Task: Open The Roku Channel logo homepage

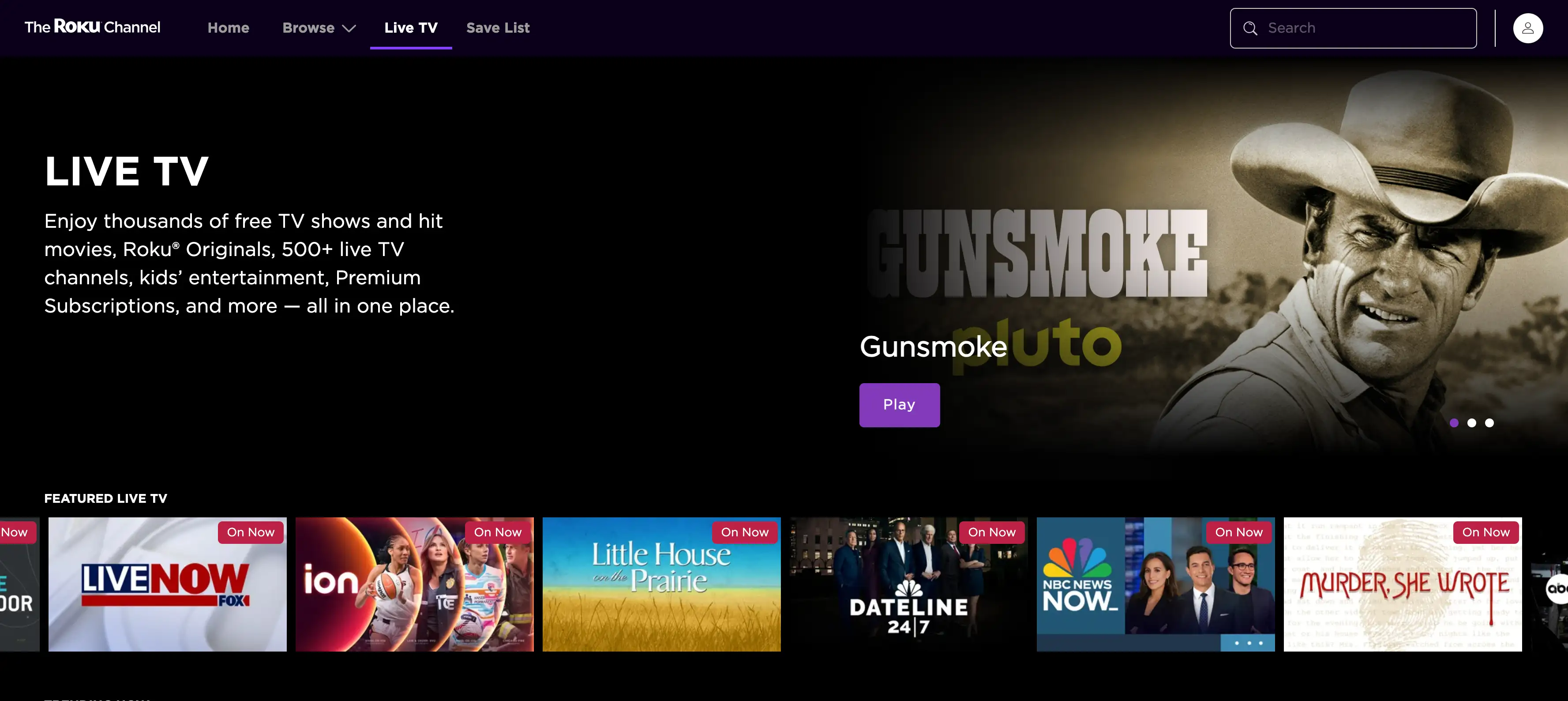Action: (93, 27)
